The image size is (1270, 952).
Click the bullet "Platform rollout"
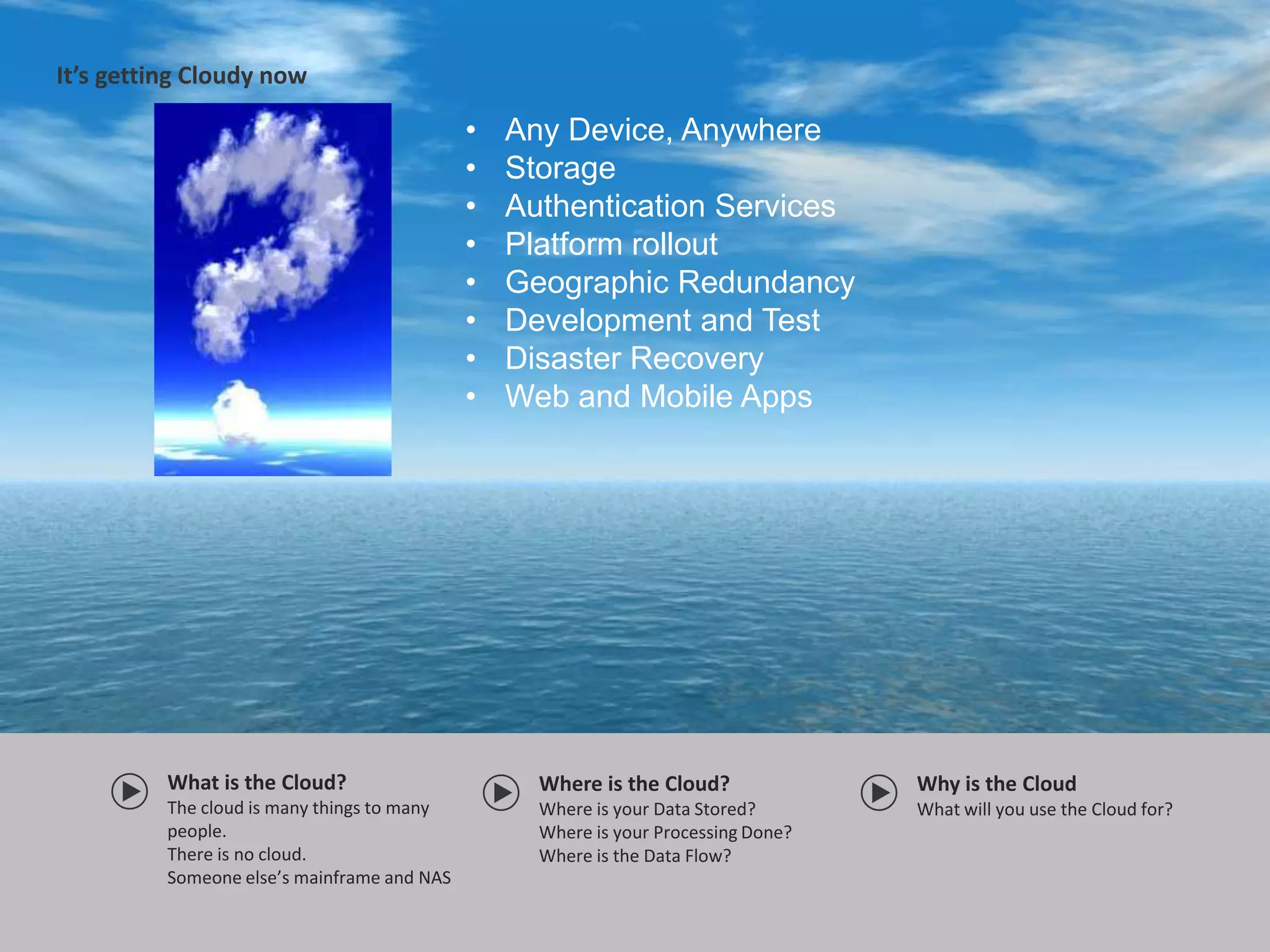pos(611,244)
